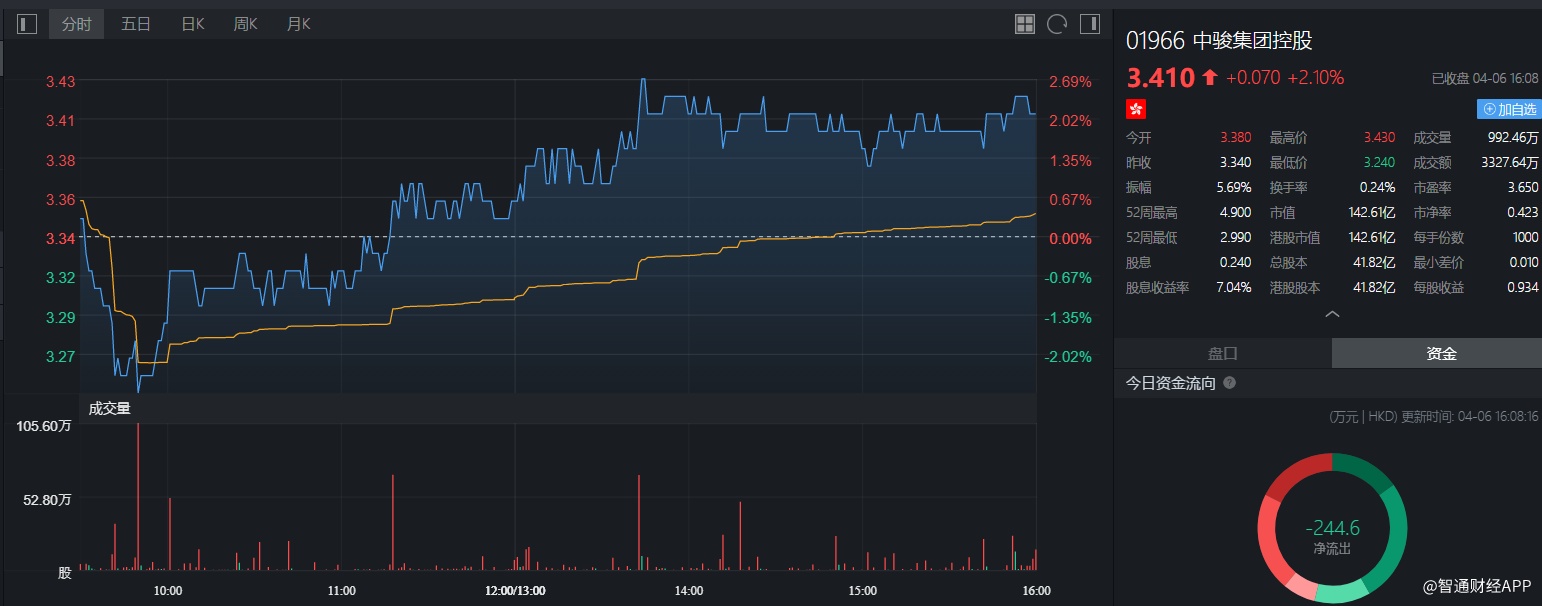This screenshot has height=606, width=1542.
Task: Select the 周K weekly candlestick view
Action: click(x=245, y=24)
